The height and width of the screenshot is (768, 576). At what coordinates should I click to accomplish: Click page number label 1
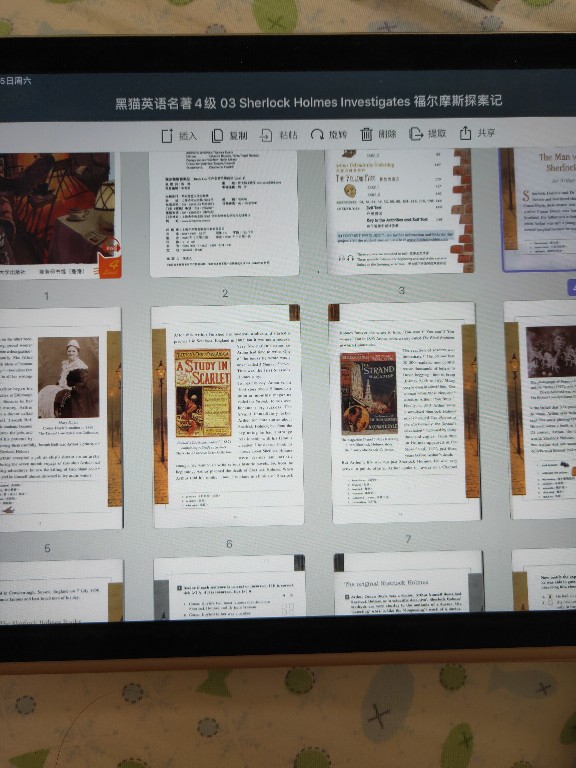47,296
